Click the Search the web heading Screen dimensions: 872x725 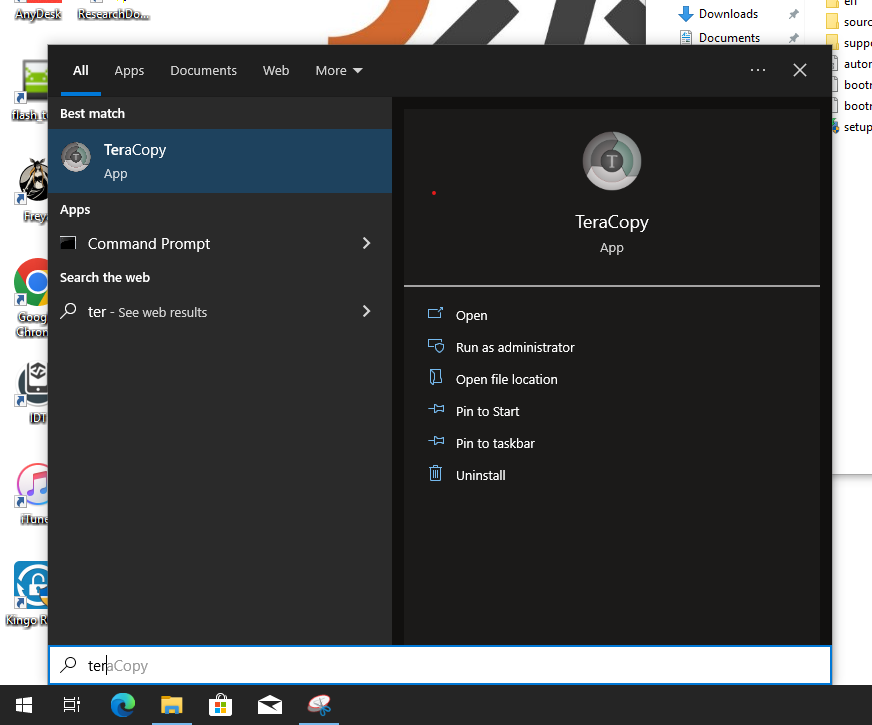pyautogui.click(x=105, y=277)
